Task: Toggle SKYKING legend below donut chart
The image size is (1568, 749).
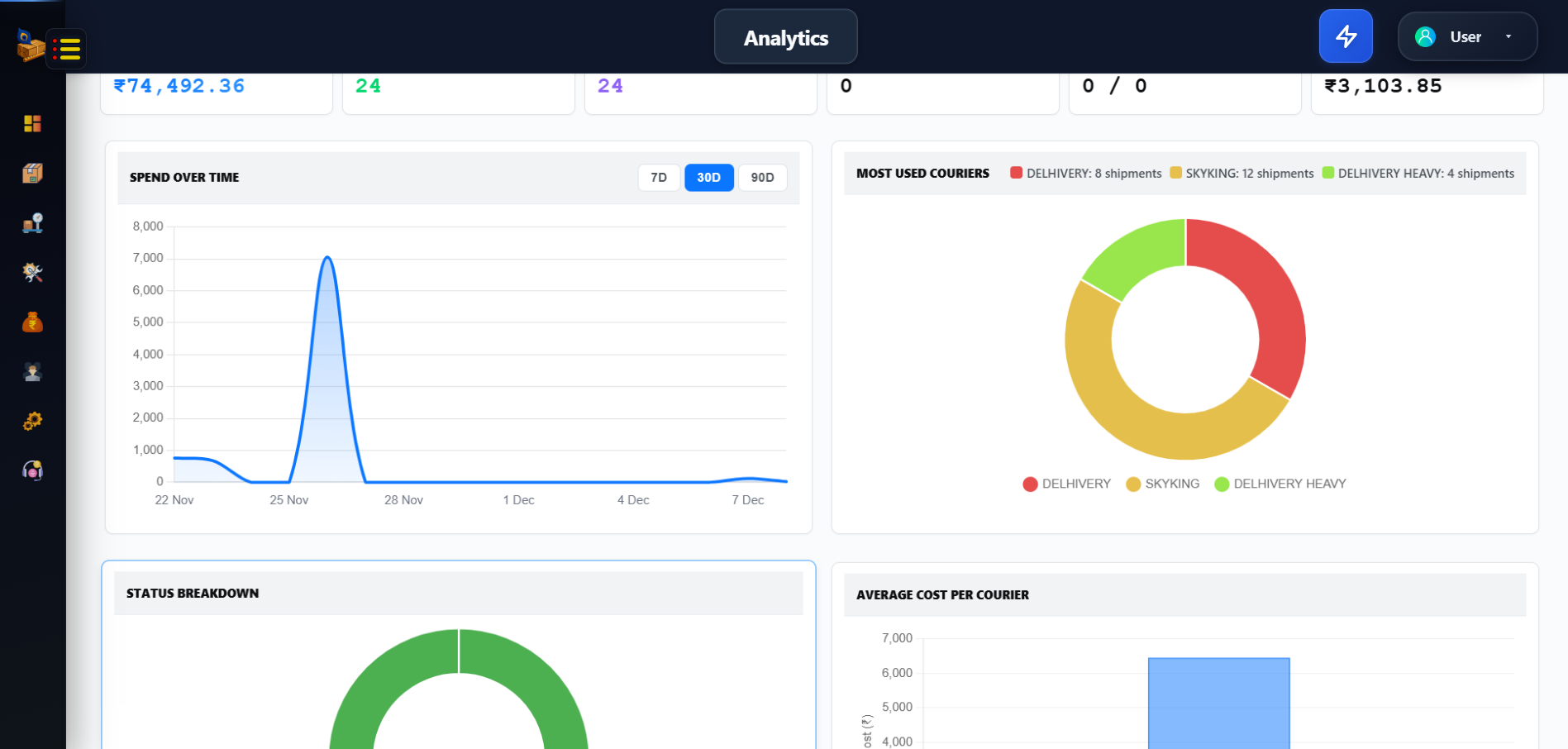Action: click(1162, 484)
